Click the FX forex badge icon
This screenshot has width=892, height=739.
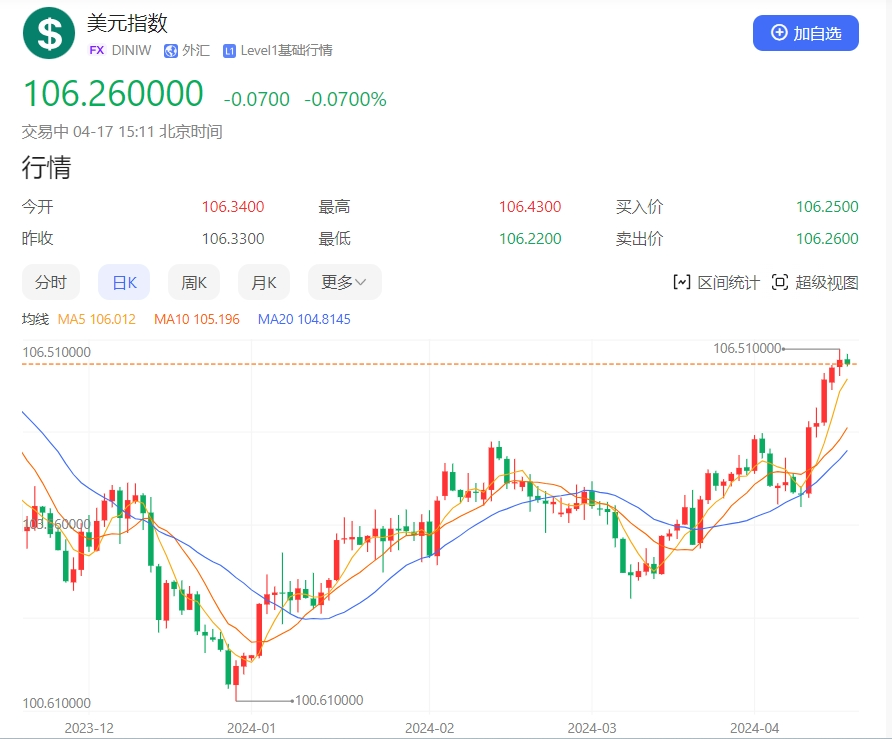97,50
